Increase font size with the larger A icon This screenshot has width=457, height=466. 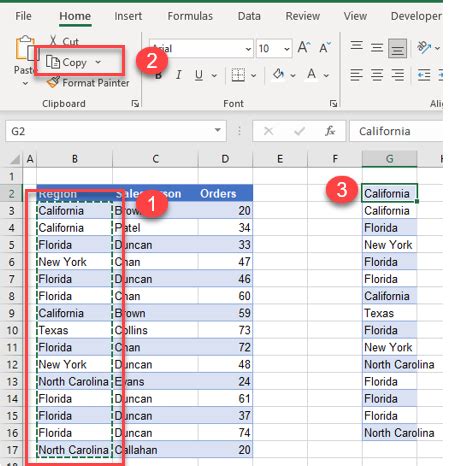(x=304, y=47)
